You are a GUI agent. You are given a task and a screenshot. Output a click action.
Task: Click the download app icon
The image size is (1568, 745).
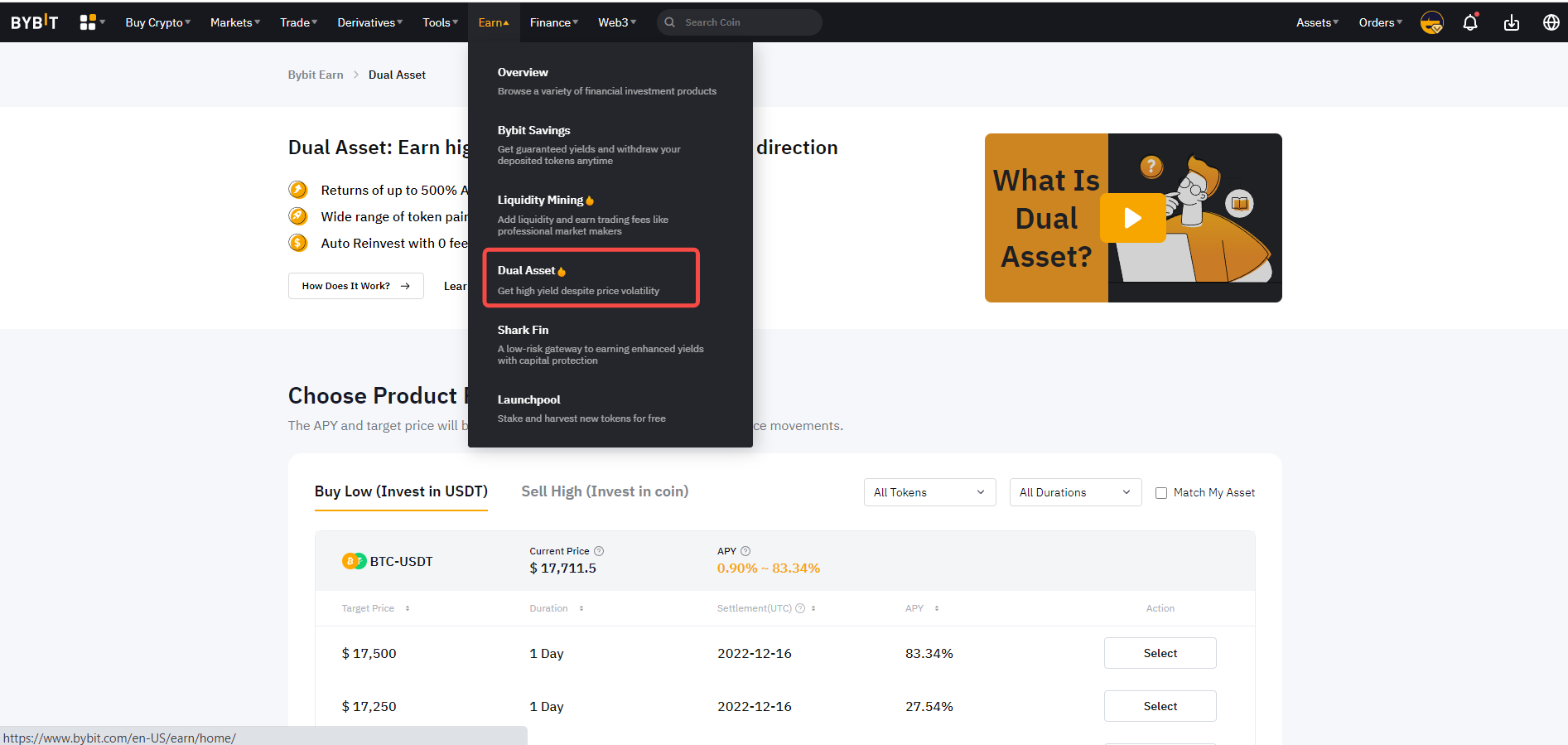pyautogui.click(x=1512, y=22)
